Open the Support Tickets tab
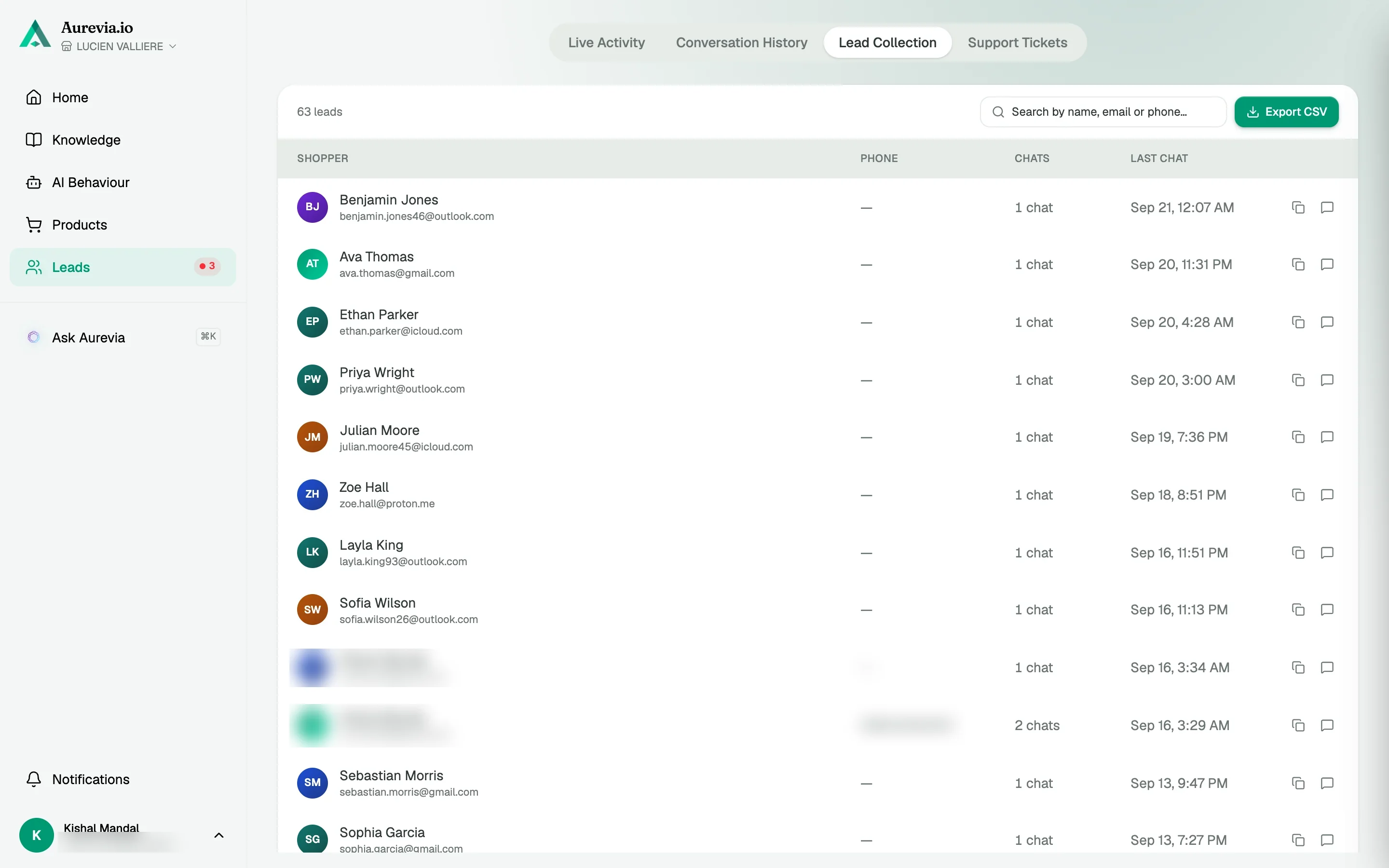 coord(1017,42)
